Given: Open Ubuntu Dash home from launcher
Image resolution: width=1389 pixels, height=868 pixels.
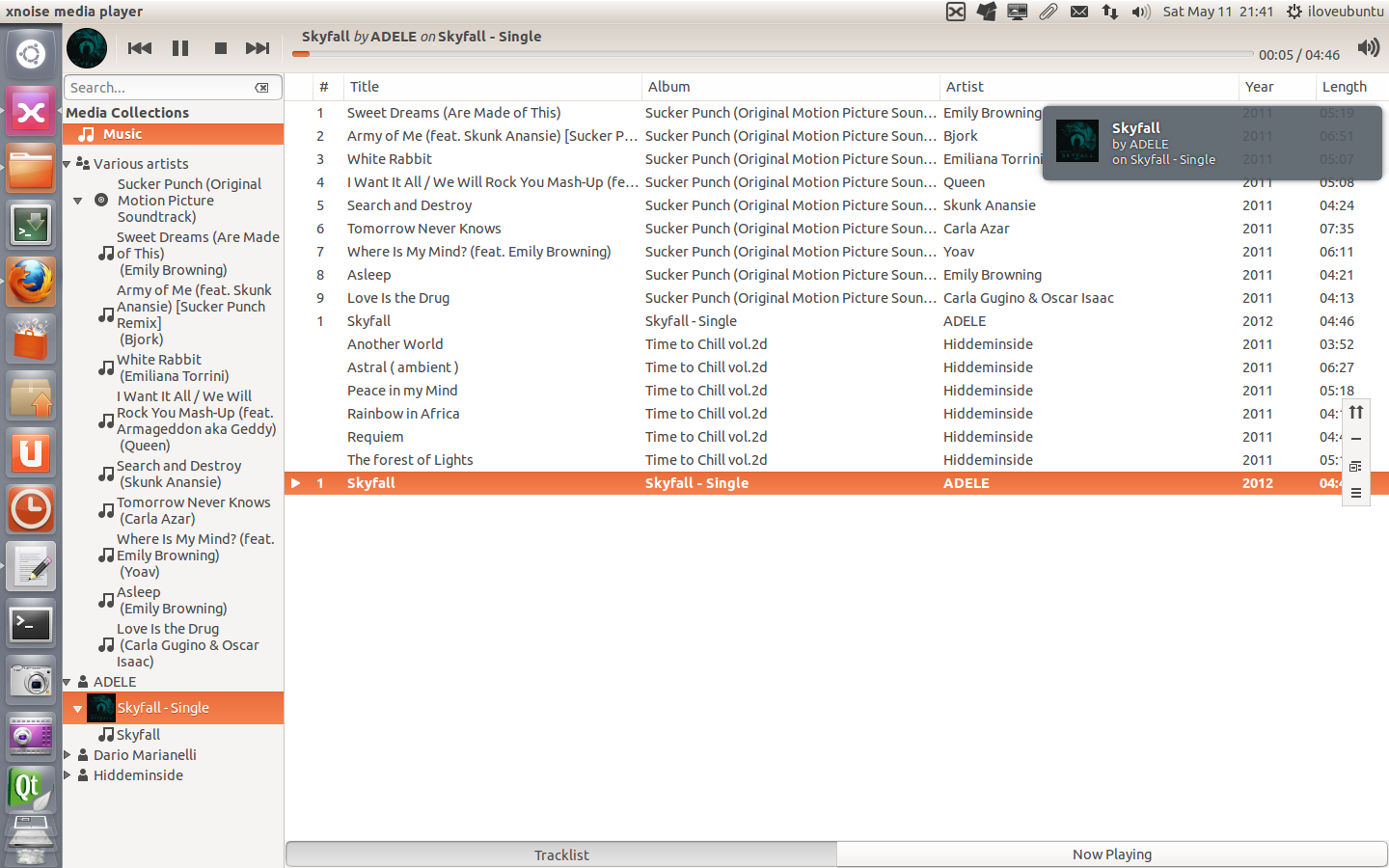Looking at the screenshot, I should pos(31,54).
